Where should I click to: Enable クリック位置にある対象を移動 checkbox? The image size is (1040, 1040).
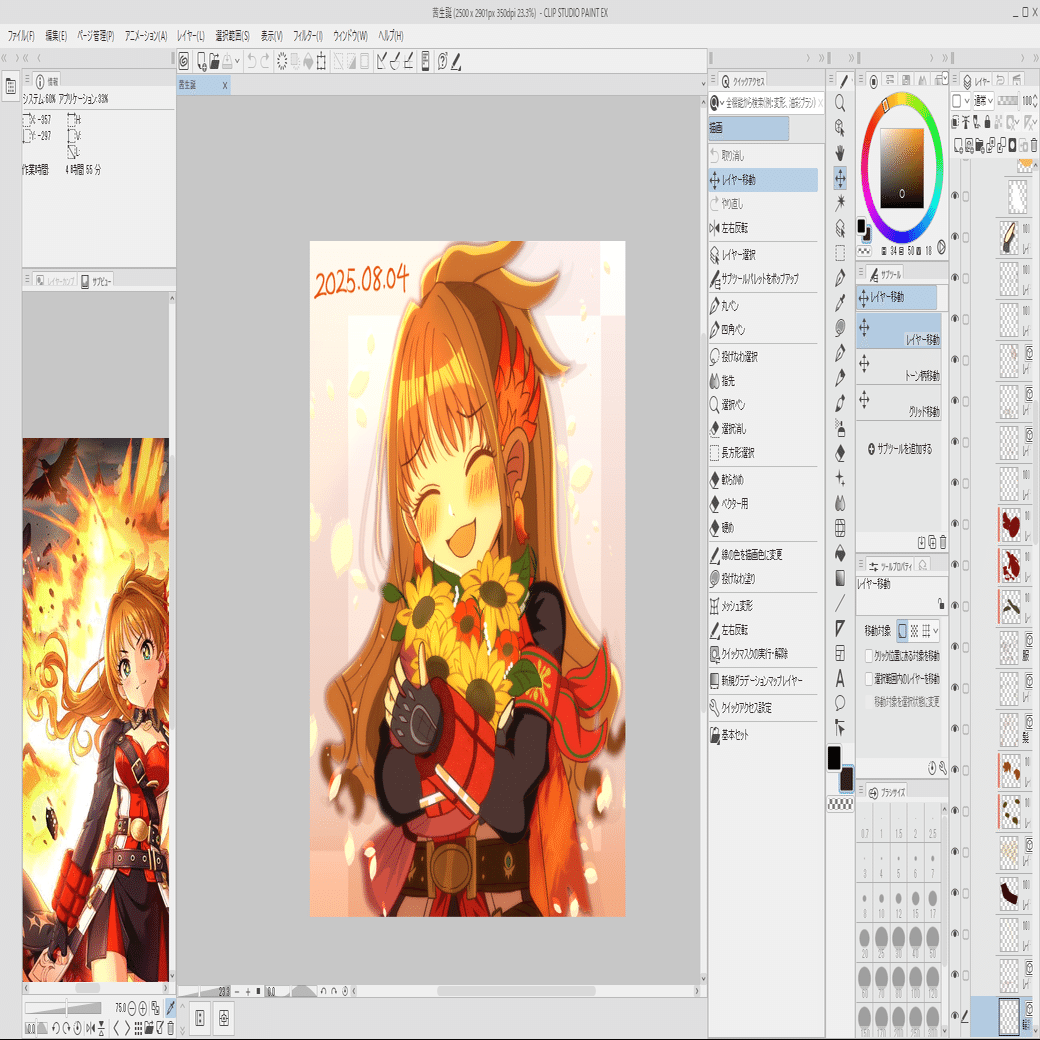(869, 655)
